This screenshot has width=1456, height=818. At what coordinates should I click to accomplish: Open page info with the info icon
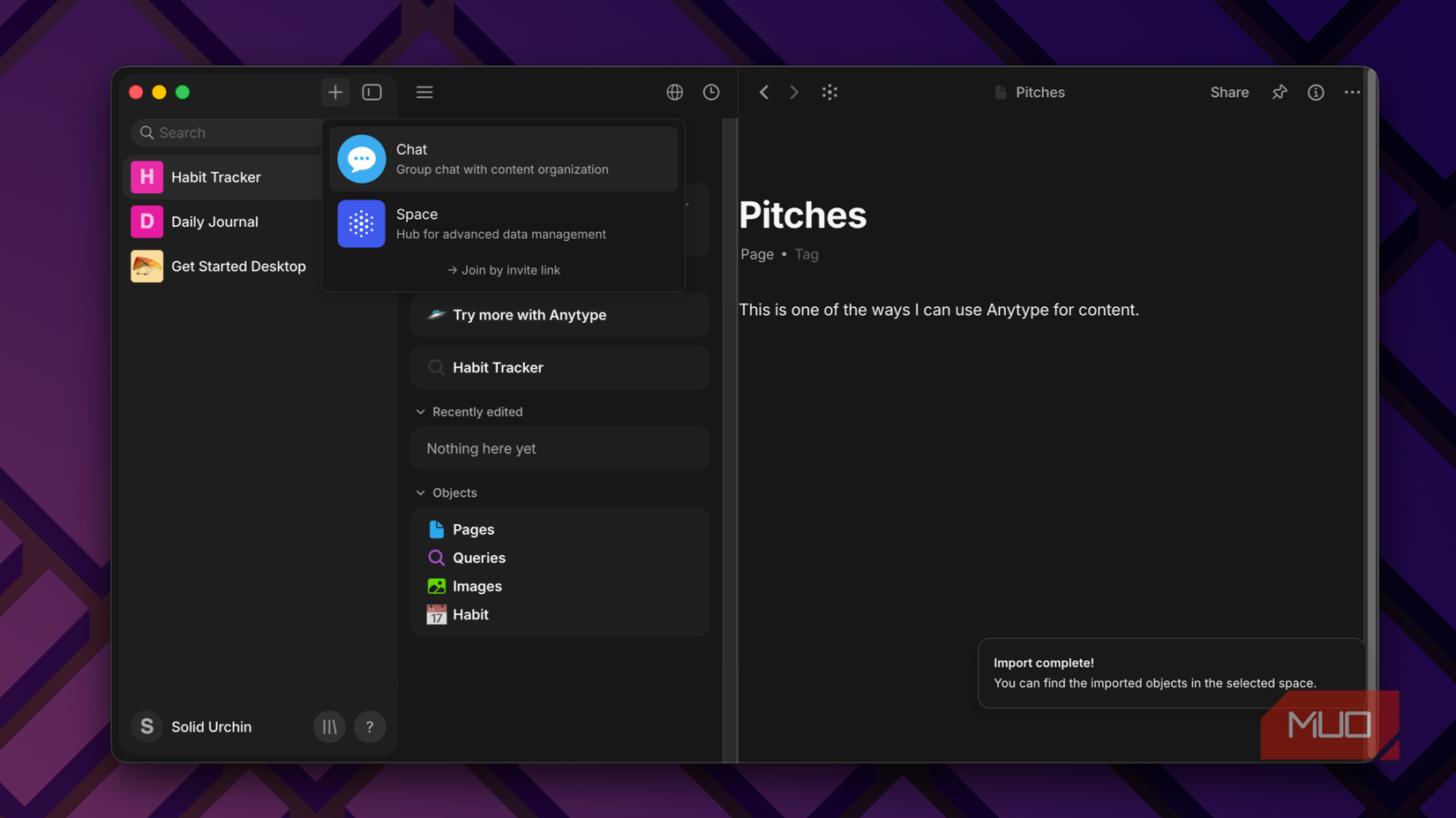[1316, 92]
